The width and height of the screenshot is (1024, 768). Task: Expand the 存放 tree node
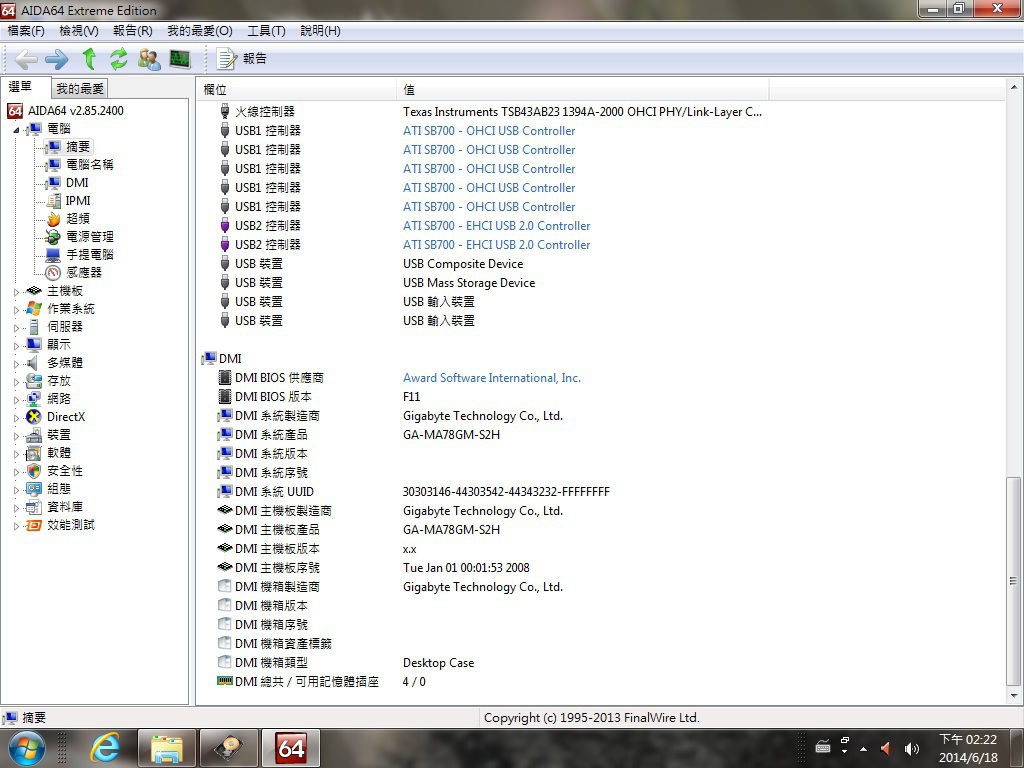16,381
